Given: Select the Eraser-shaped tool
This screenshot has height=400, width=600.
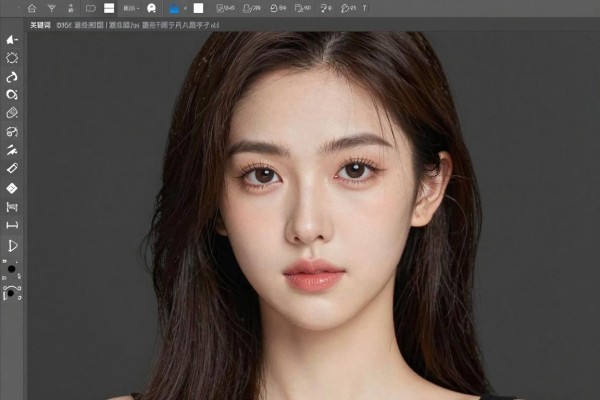Looking at the screenshot, I should point(12,113).
